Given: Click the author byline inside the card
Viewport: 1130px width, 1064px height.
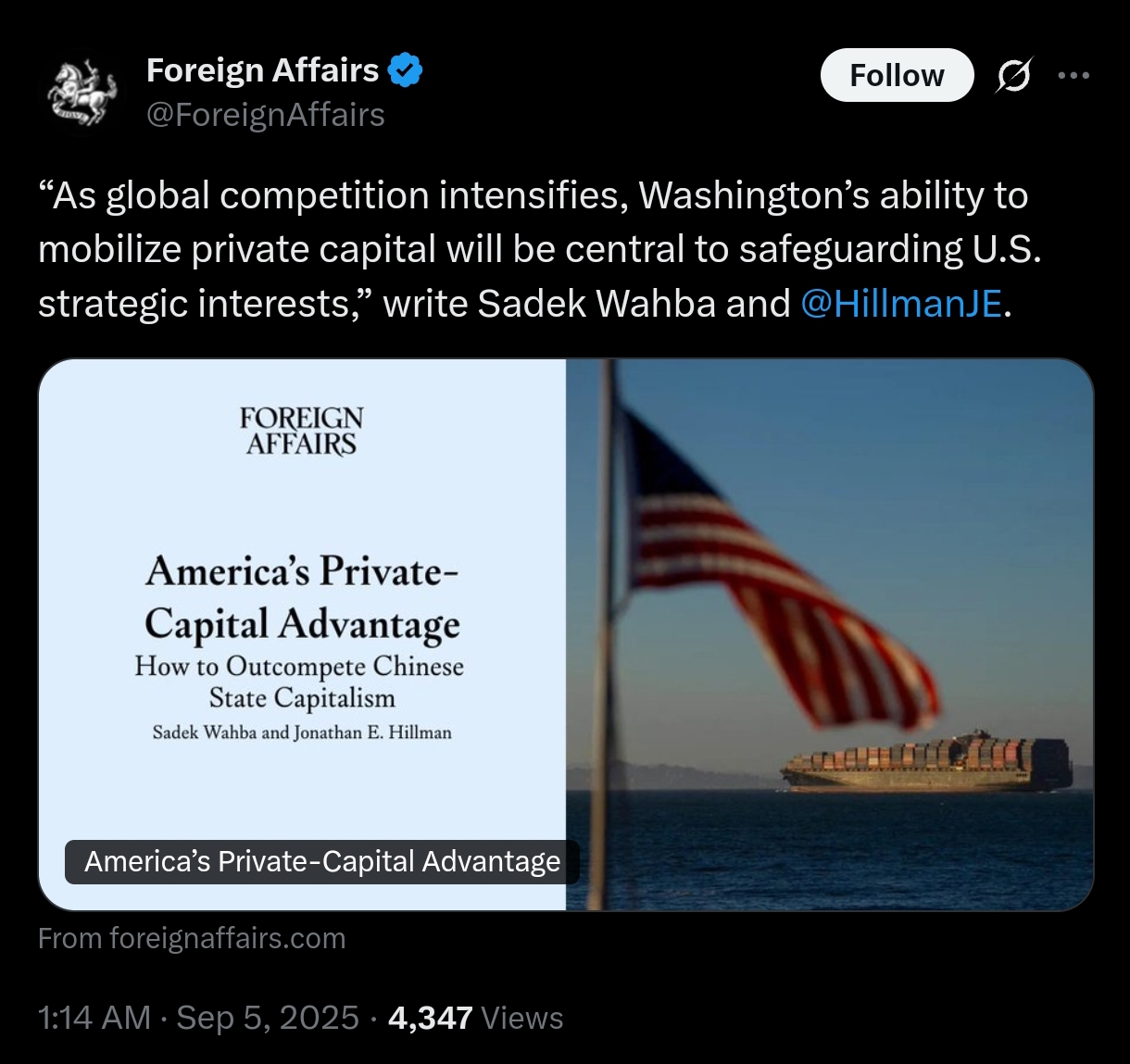Looking at the screenshot, I should click(302, 732).
